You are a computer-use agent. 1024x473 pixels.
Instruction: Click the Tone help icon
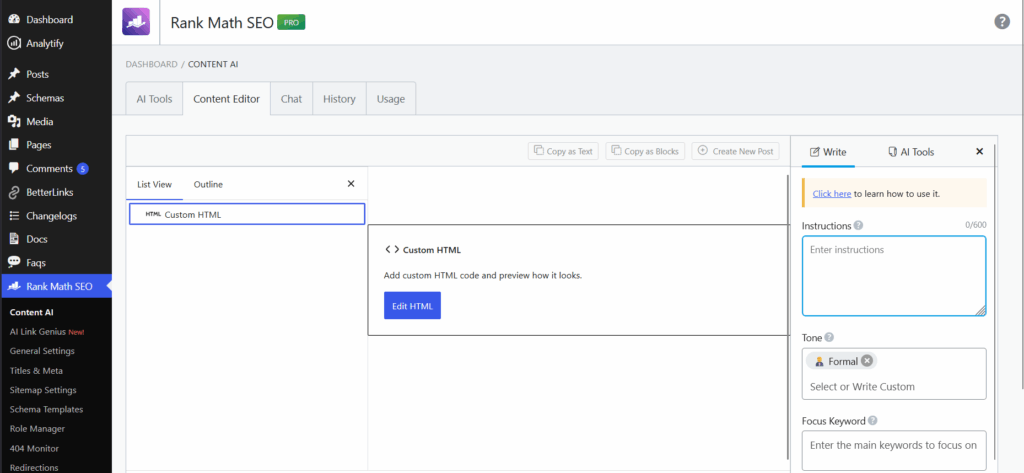coord(829,338)
